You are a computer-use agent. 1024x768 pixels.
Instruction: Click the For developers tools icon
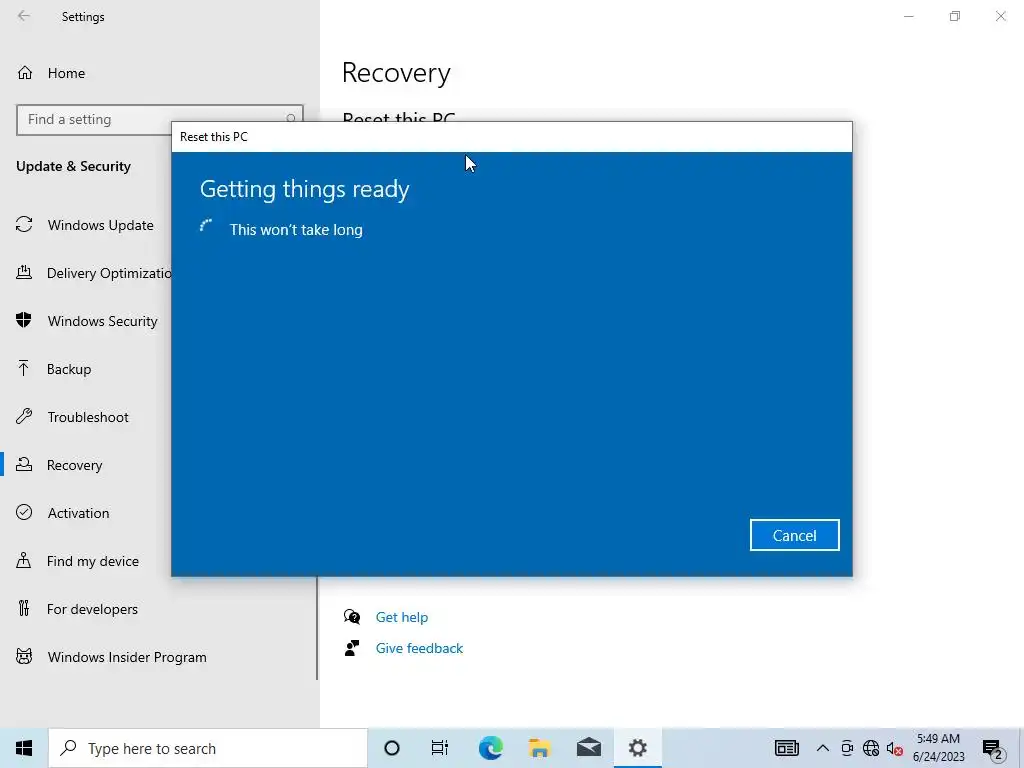24,608
